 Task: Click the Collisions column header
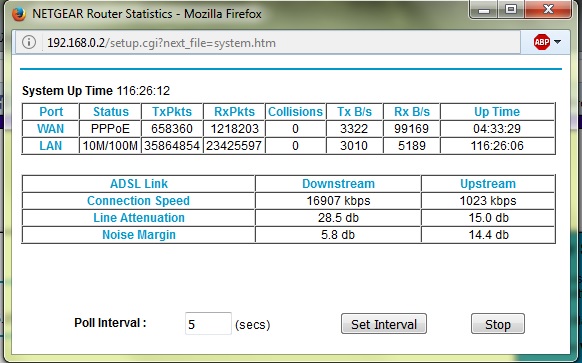point(295,112)
